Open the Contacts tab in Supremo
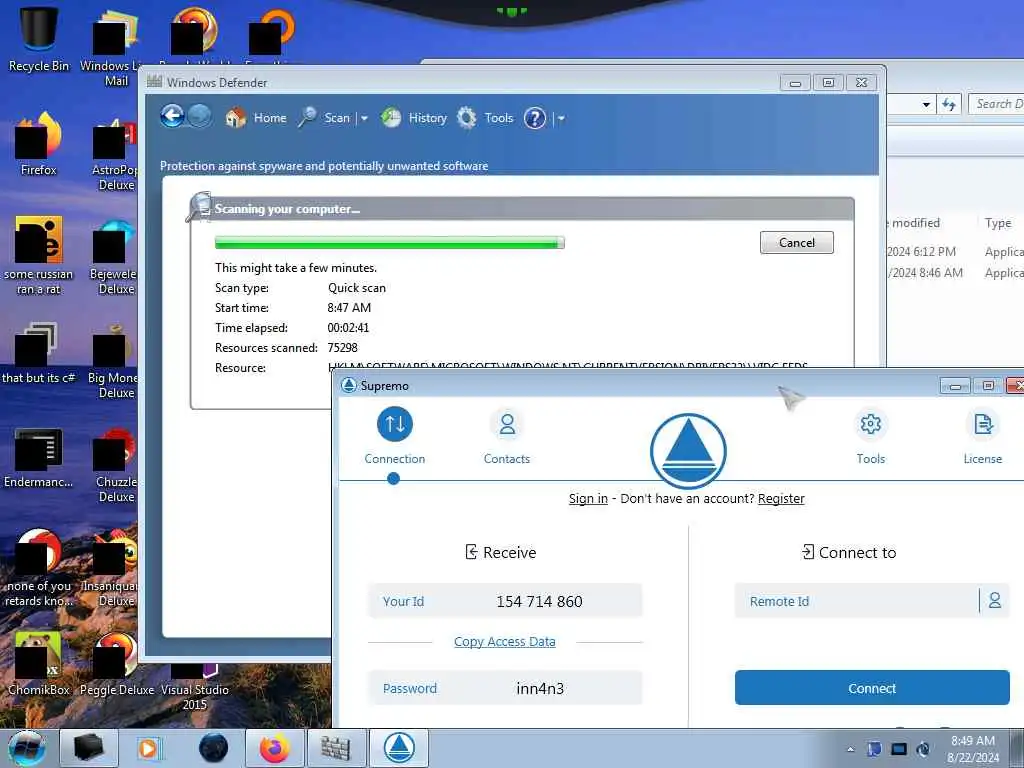 507,436
